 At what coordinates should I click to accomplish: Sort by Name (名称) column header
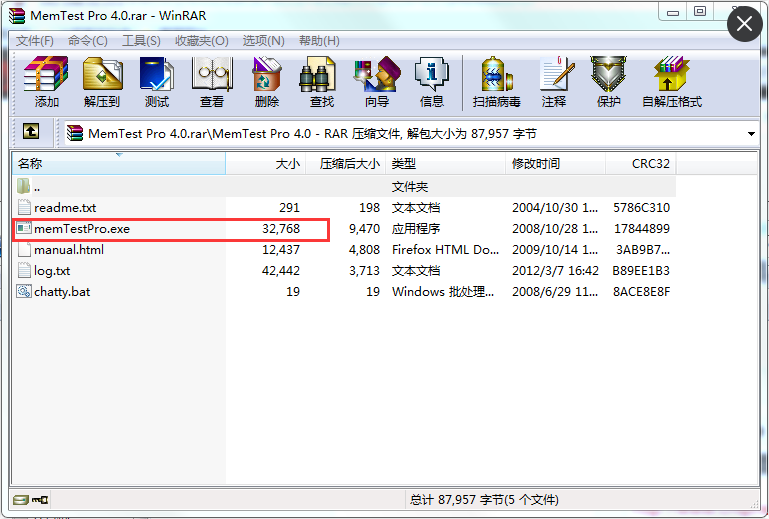pyautogui.click(x=119, y=163)
